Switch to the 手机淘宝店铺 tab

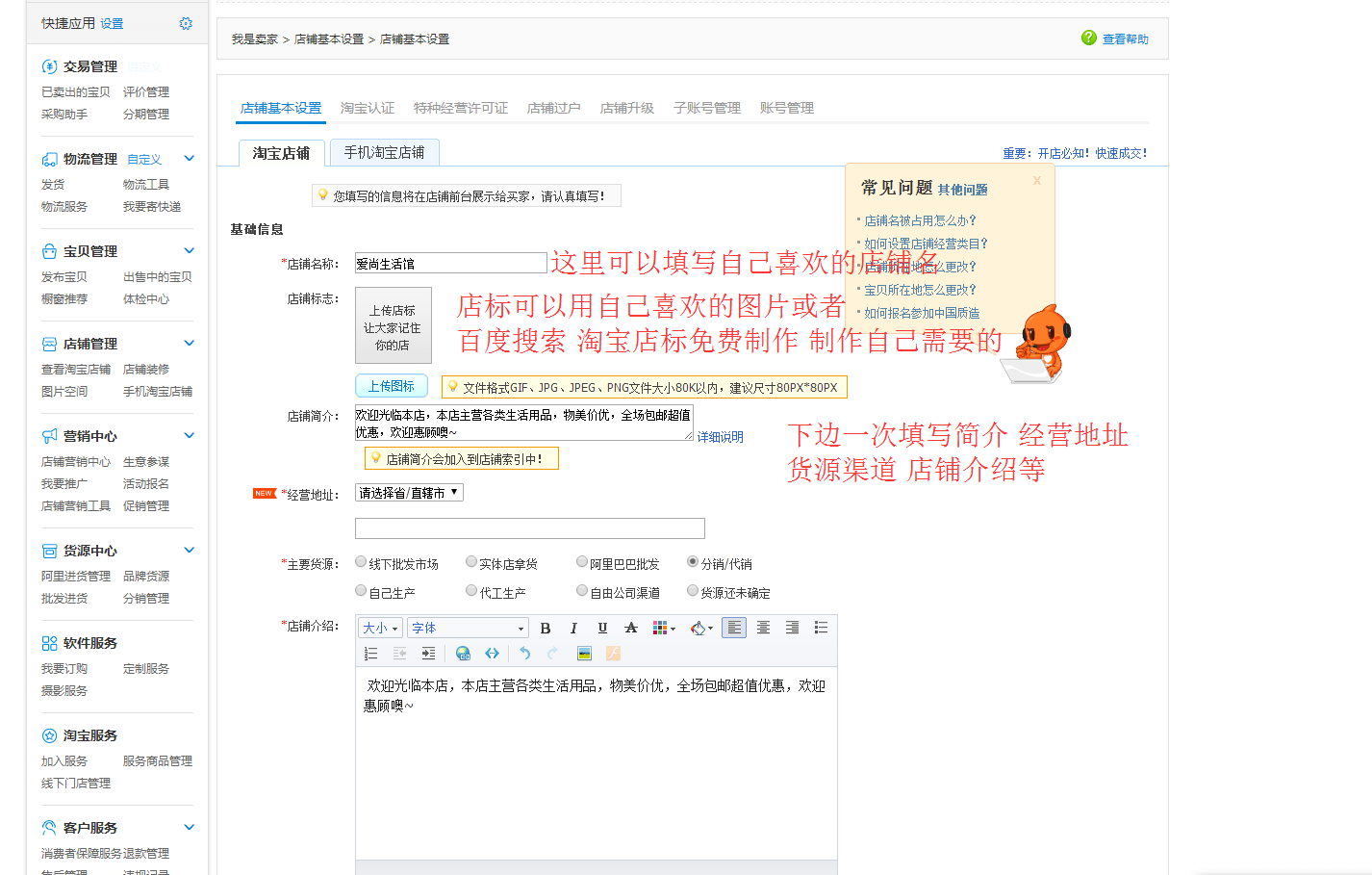click(x=385, y=152)
